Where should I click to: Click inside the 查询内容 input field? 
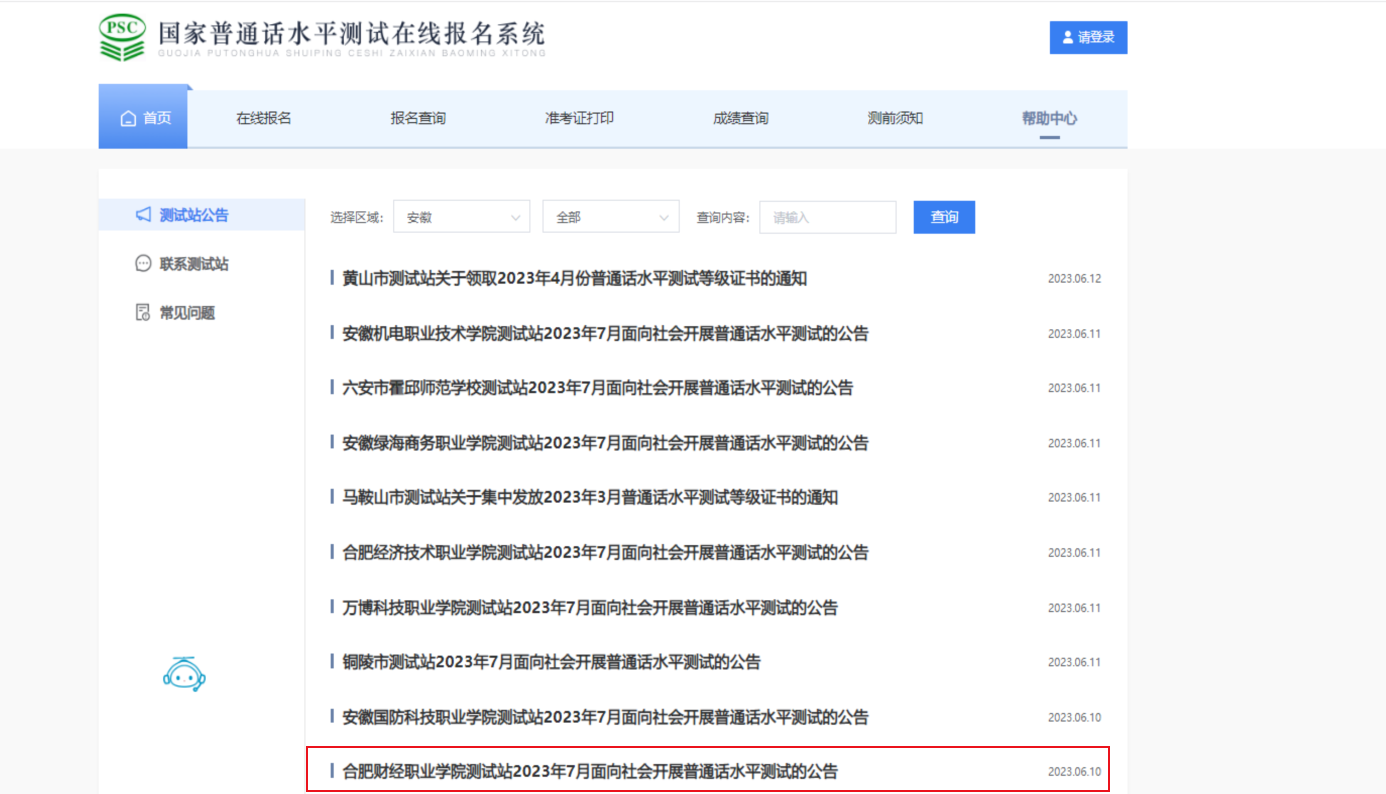pyautogui.click(x=827, y=217)
